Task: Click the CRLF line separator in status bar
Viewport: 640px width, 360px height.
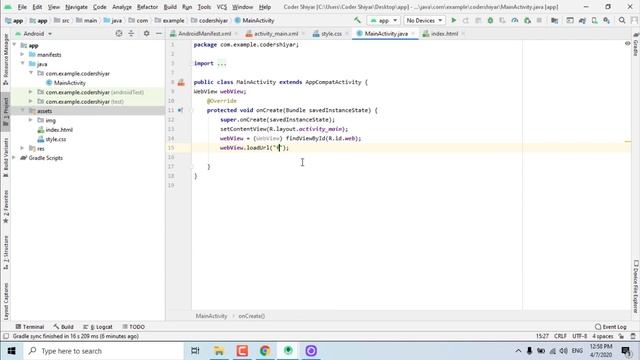Action: [x=560, y=336]
